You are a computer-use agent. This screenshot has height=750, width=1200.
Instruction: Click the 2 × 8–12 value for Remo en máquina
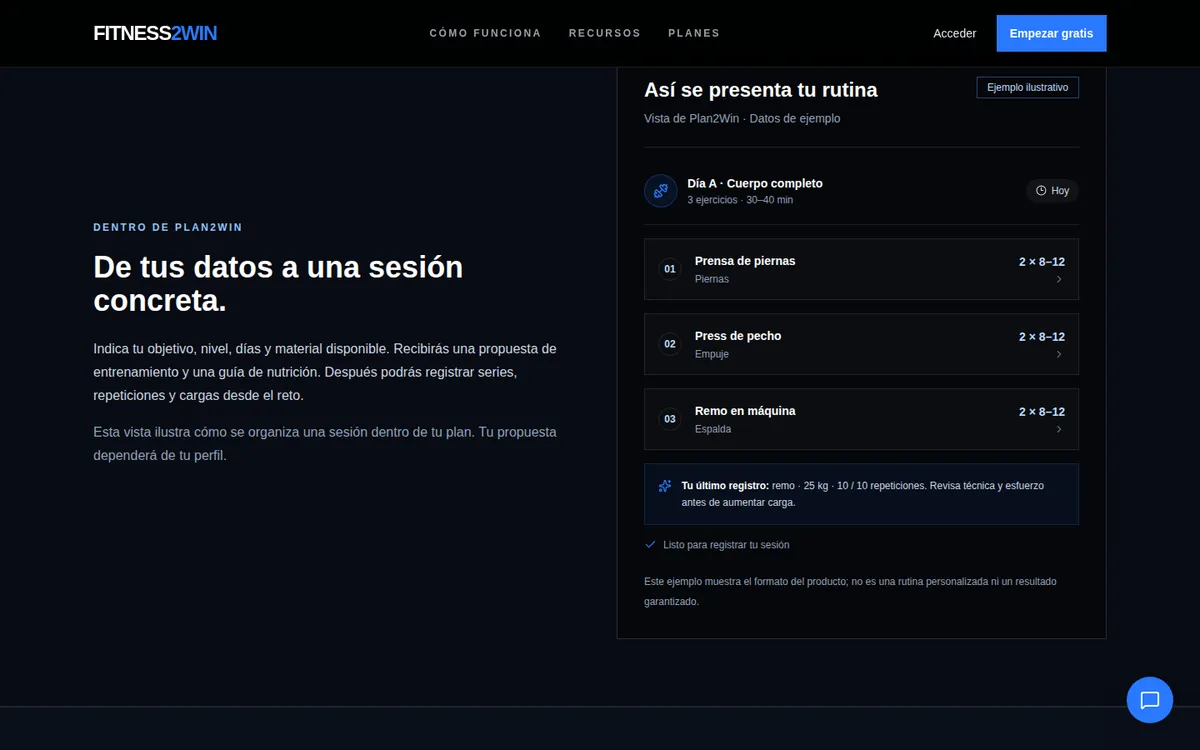[x=1042, y=411]
